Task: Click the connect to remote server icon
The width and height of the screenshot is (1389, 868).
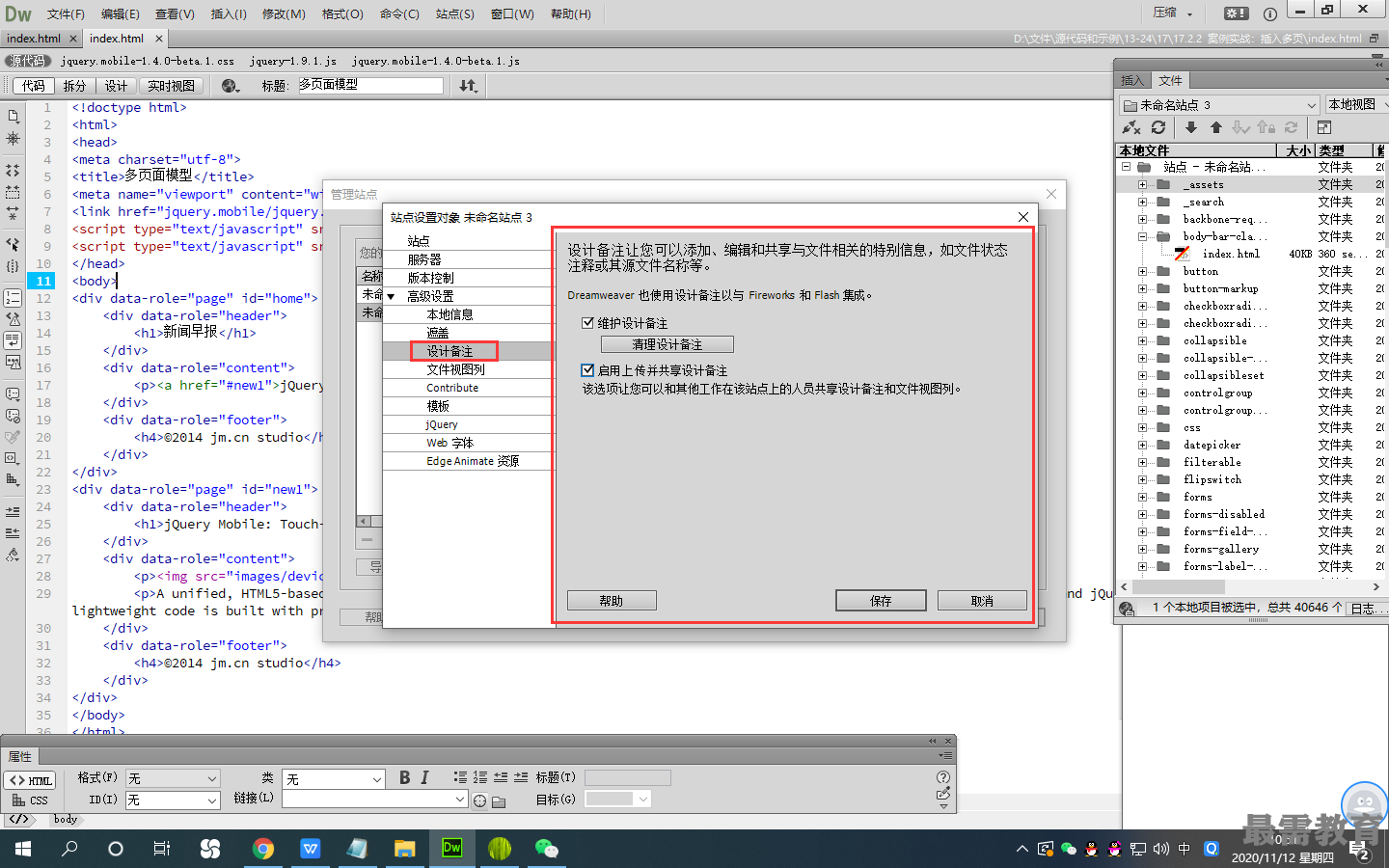Action: 1131,127
